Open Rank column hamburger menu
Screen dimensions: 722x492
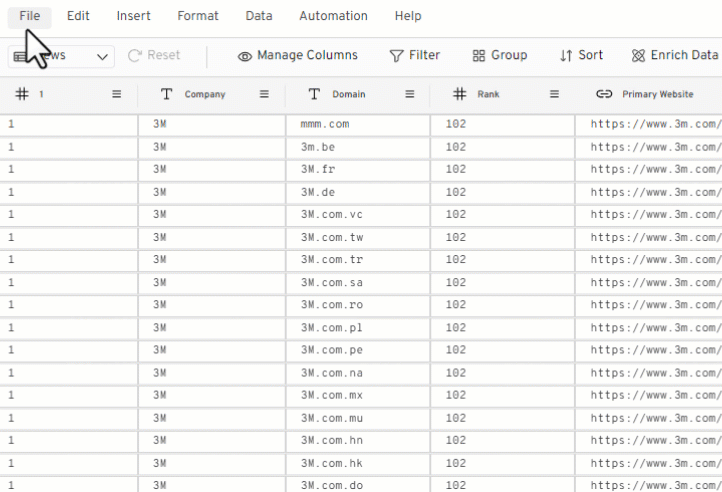click(554, 94)
